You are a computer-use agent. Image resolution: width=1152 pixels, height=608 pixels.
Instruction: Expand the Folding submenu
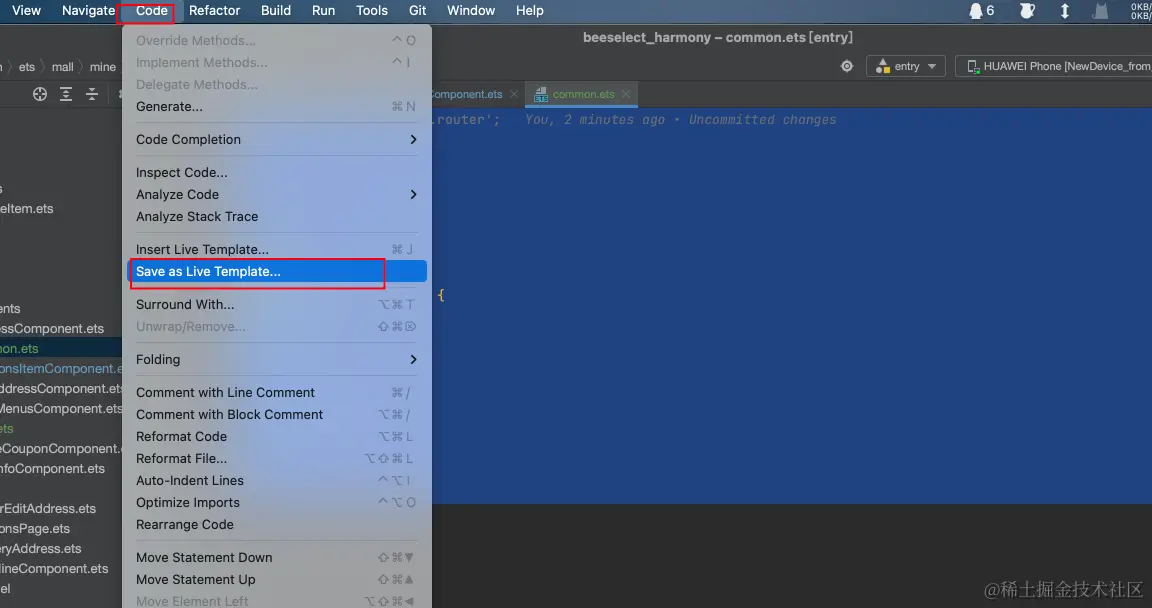click(x=276, y=360)
